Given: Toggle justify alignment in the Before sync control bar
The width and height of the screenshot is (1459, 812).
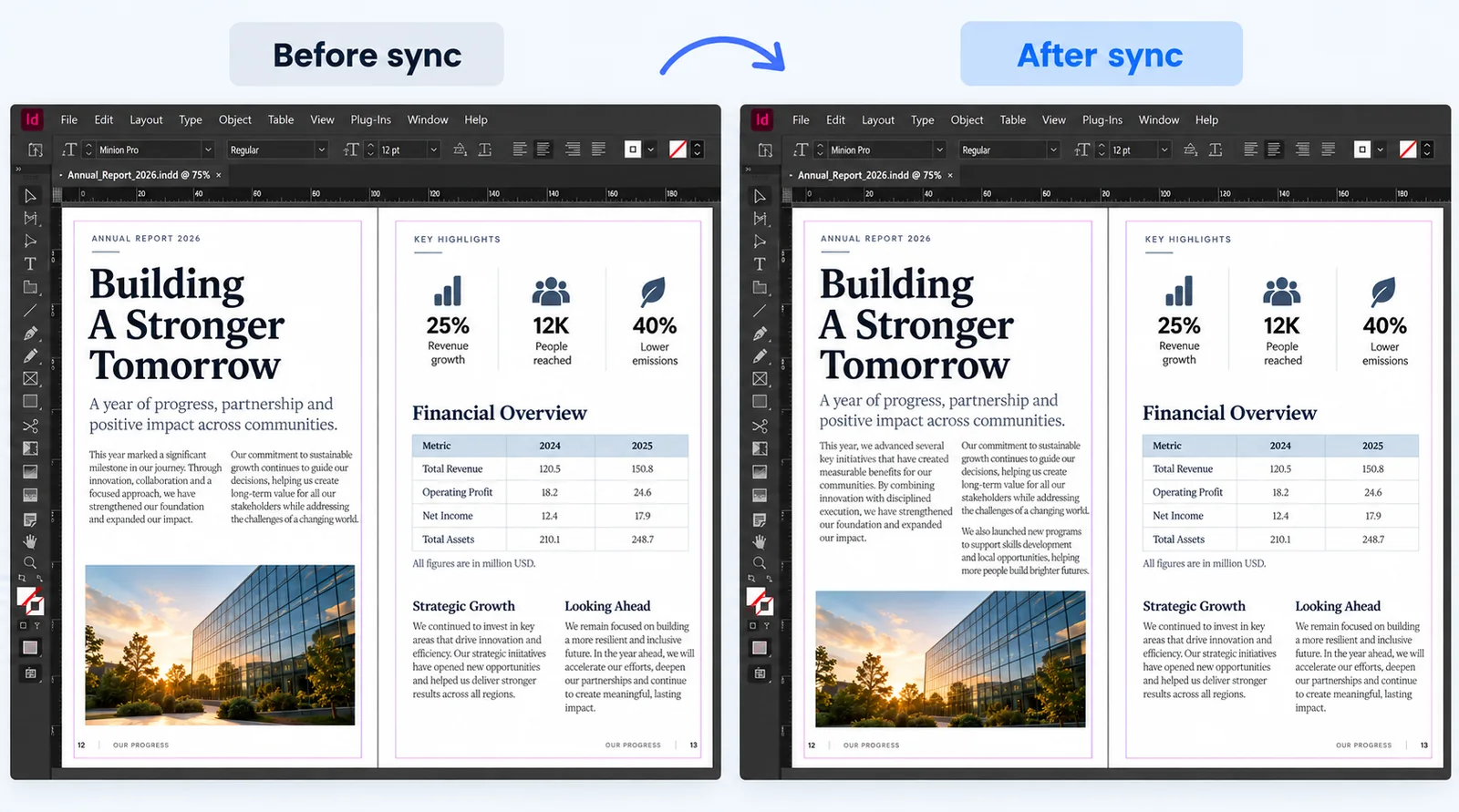Looking at the screenshot, I should click(x=598, y=149).
